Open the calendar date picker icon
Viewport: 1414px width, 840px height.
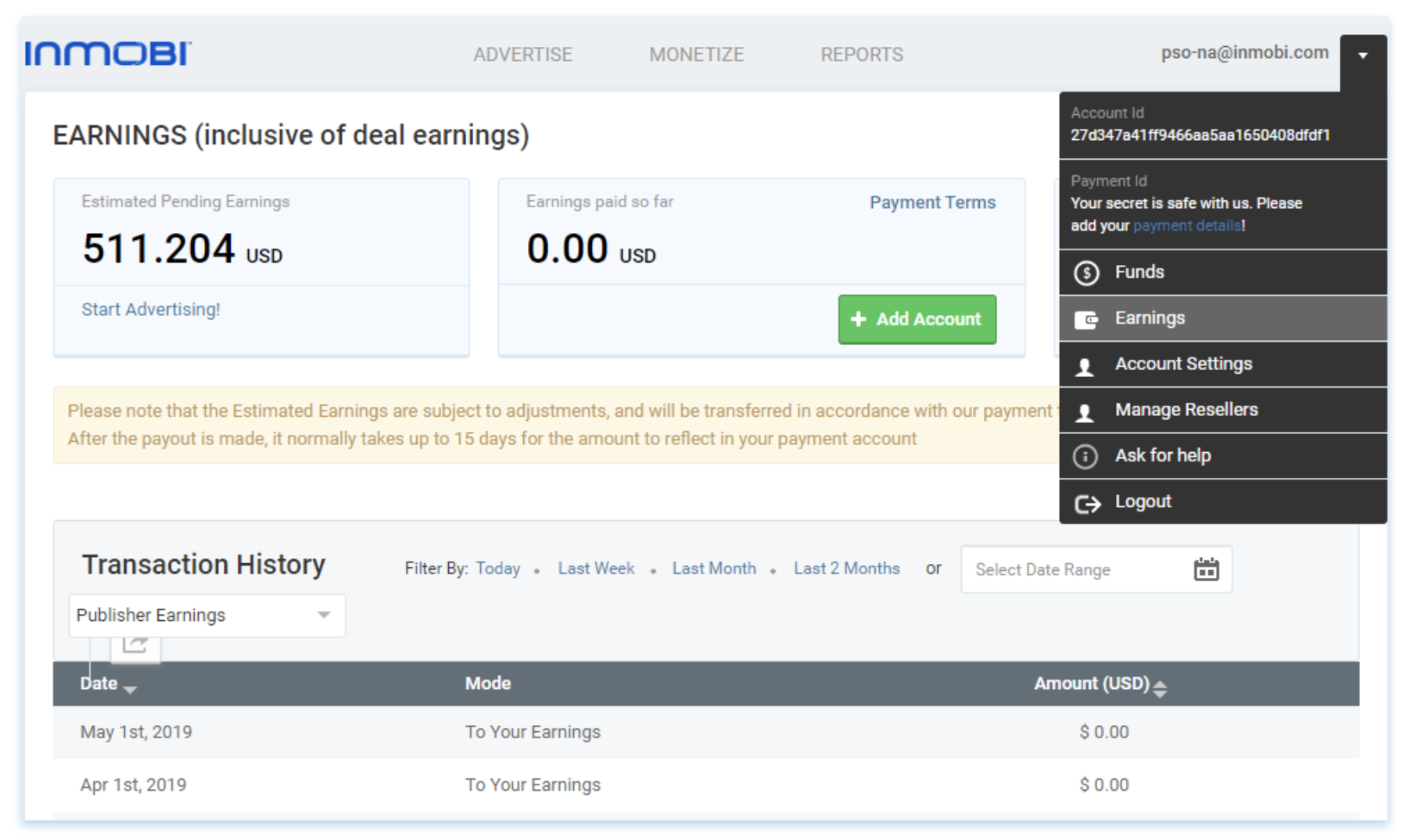(x=1206, y=569)
